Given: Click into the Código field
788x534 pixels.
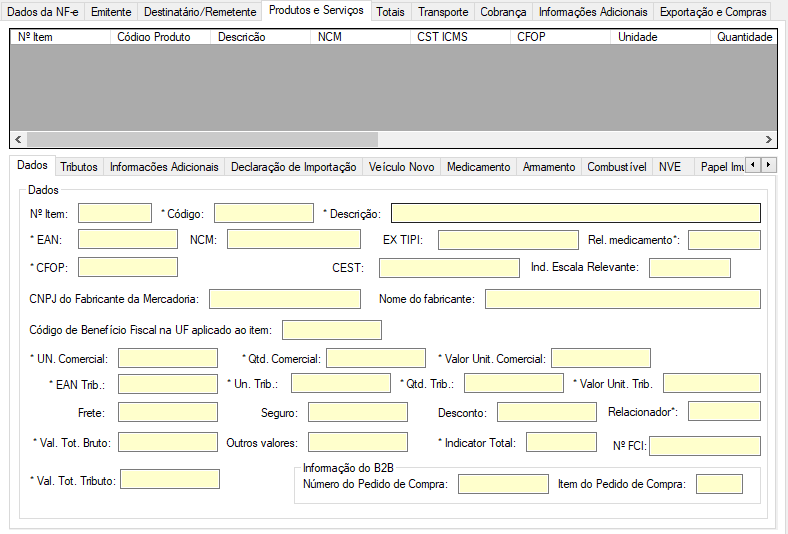Looking at the screenshot, I should click(x=264, y=213).
